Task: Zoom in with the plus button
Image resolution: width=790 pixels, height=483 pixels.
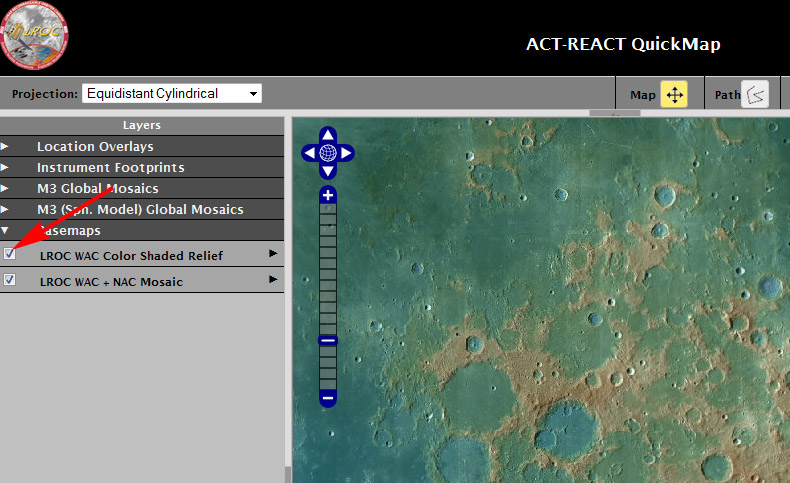Action: (328, 195)
